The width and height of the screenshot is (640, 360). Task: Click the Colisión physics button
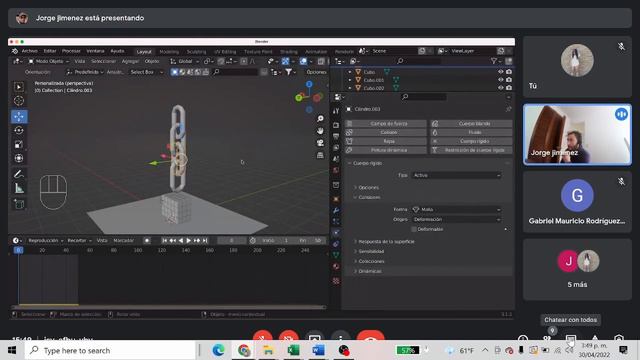(x=386, y=132)
